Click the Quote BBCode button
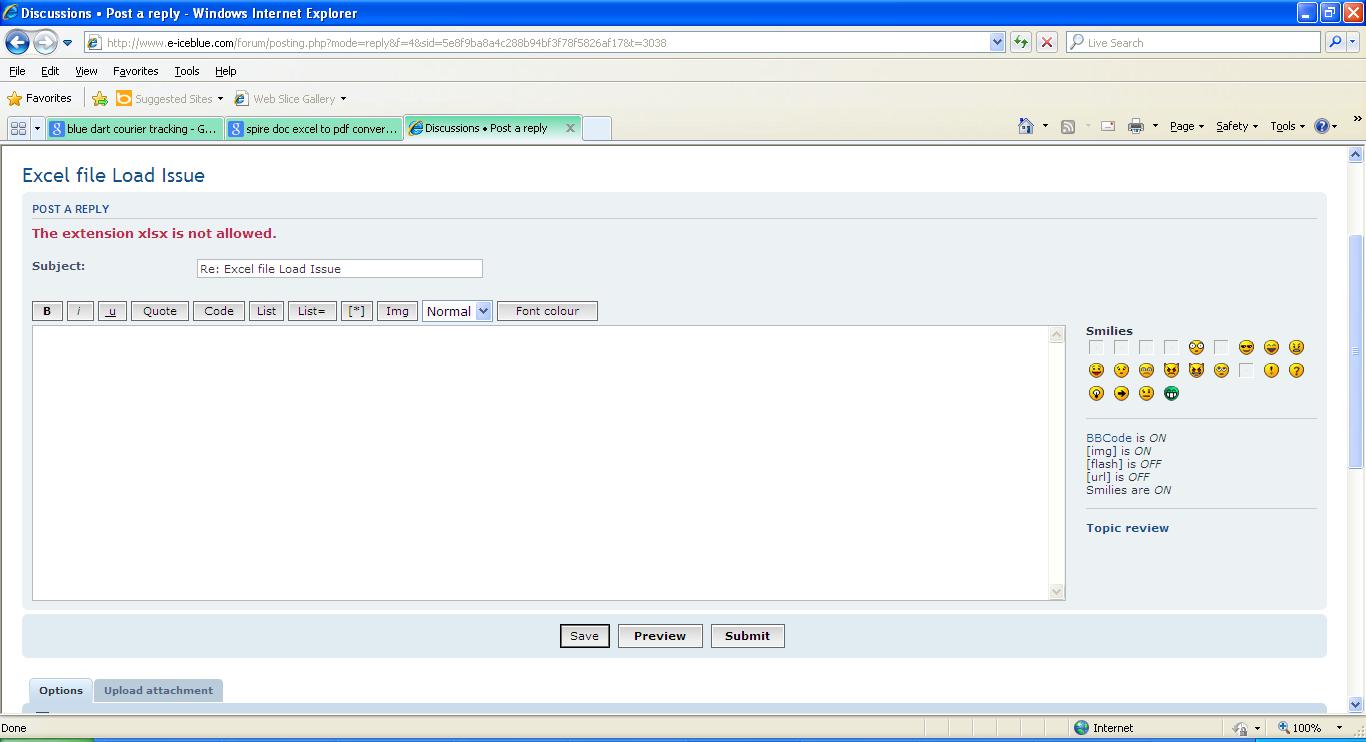Screen dimensions: 1366x742 pos(160,311)
